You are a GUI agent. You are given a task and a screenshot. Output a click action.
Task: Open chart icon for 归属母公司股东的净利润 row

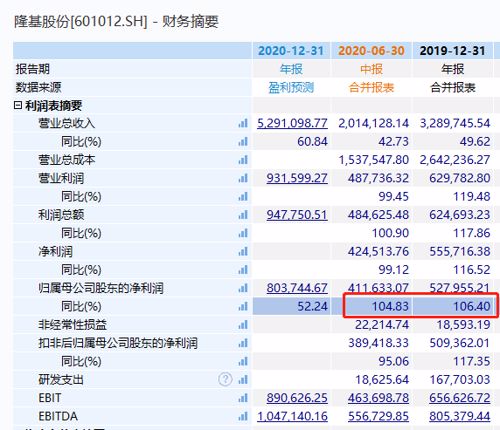[x=243, y=288]
